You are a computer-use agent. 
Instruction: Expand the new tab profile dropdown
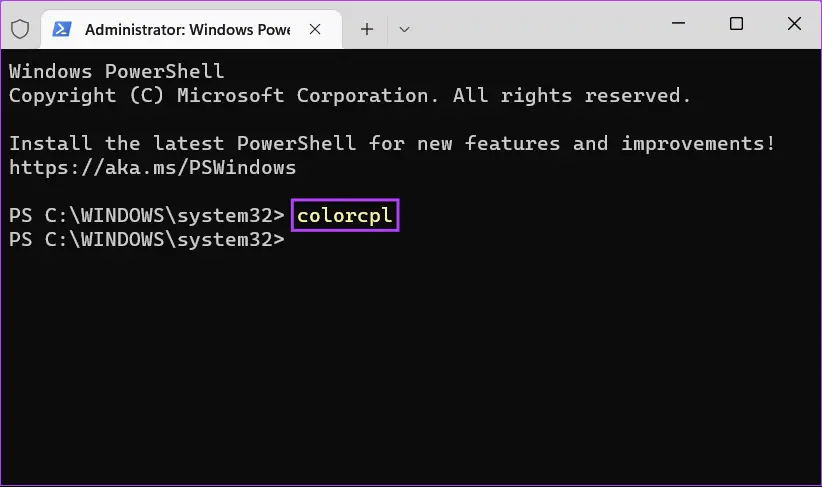[x=404, y=29]
